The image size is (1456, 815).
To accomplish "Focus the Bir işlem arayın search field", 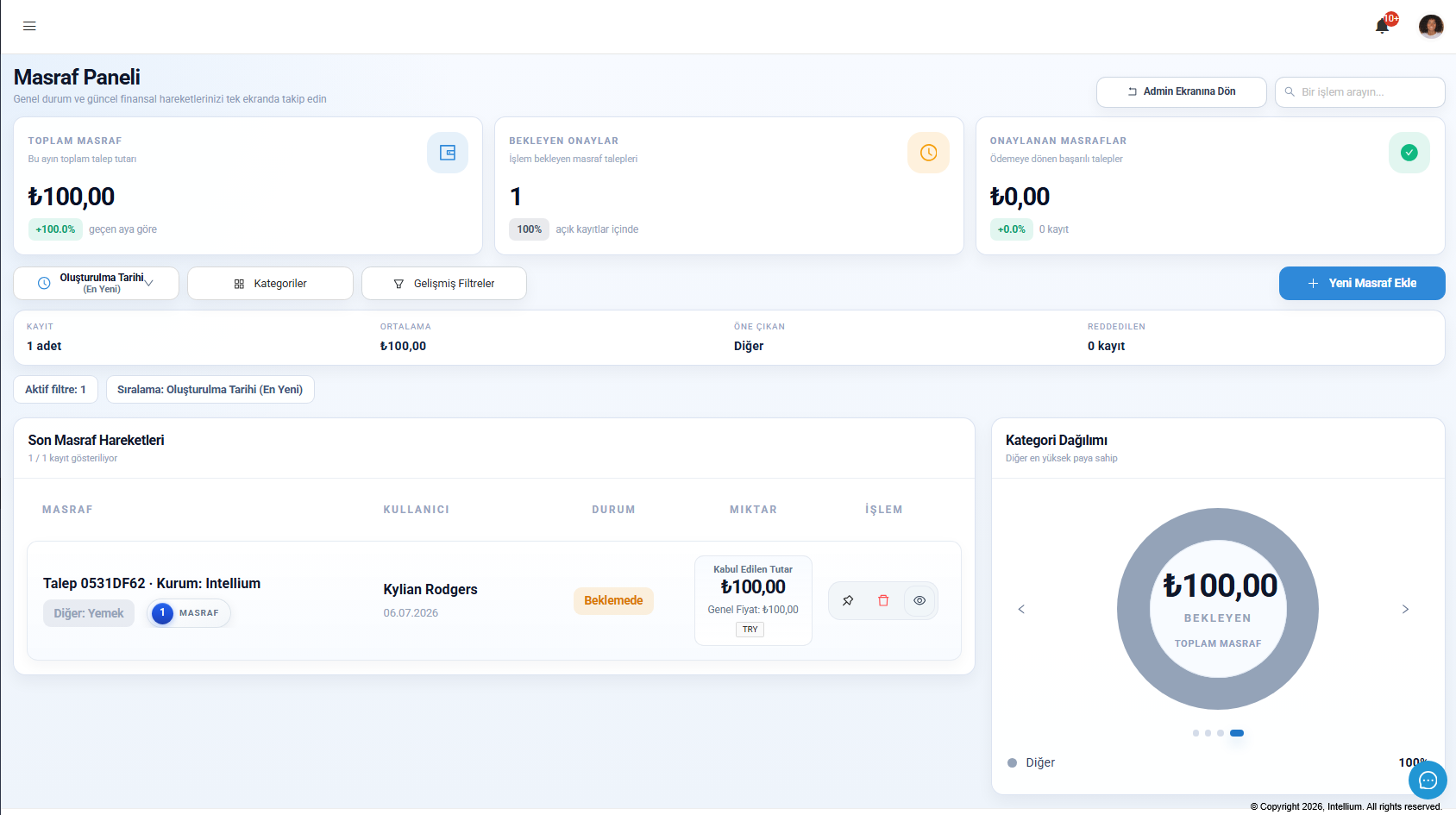I will pos(1360,91).
